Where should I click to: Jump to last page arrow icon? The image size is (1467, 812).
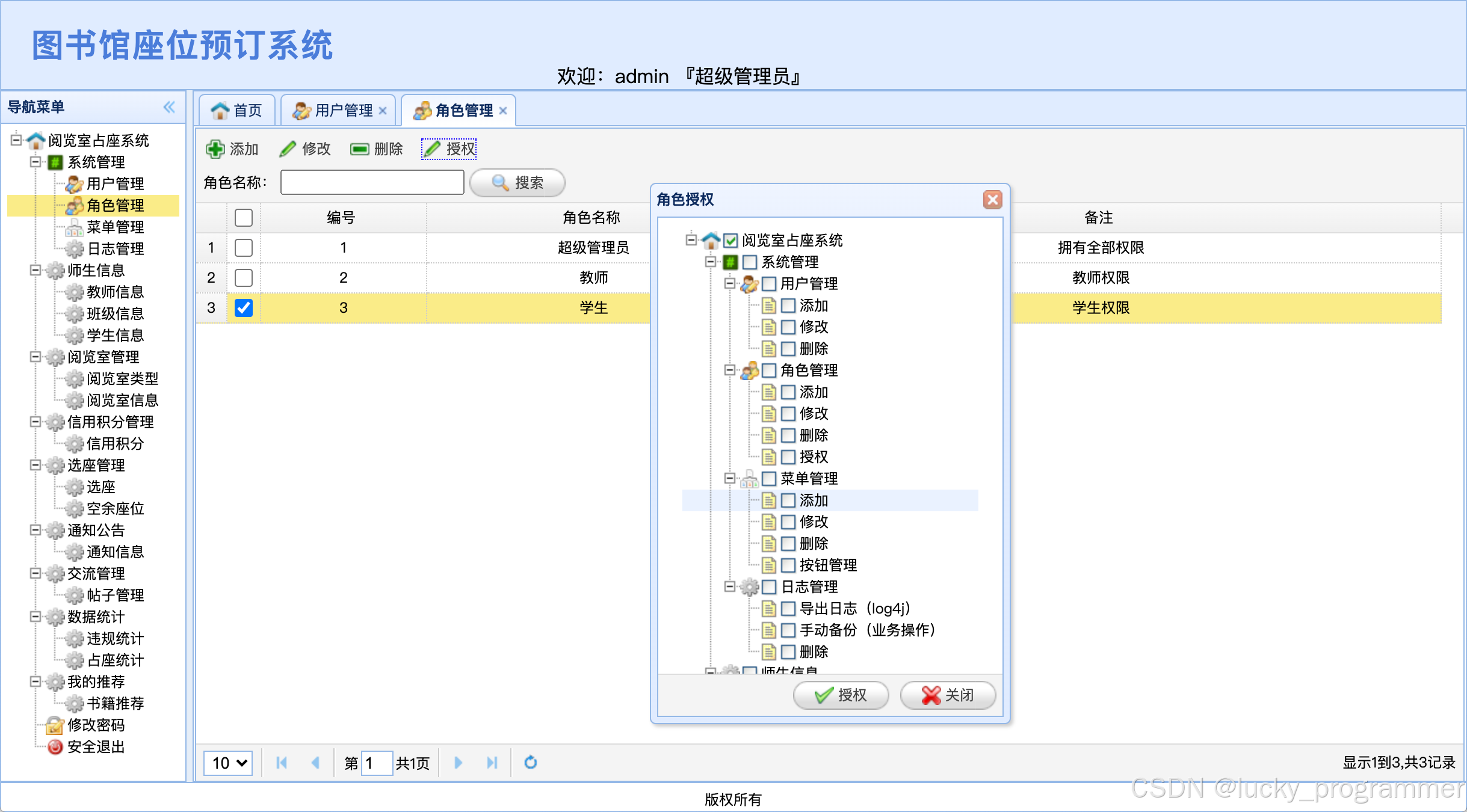[492, 763]
